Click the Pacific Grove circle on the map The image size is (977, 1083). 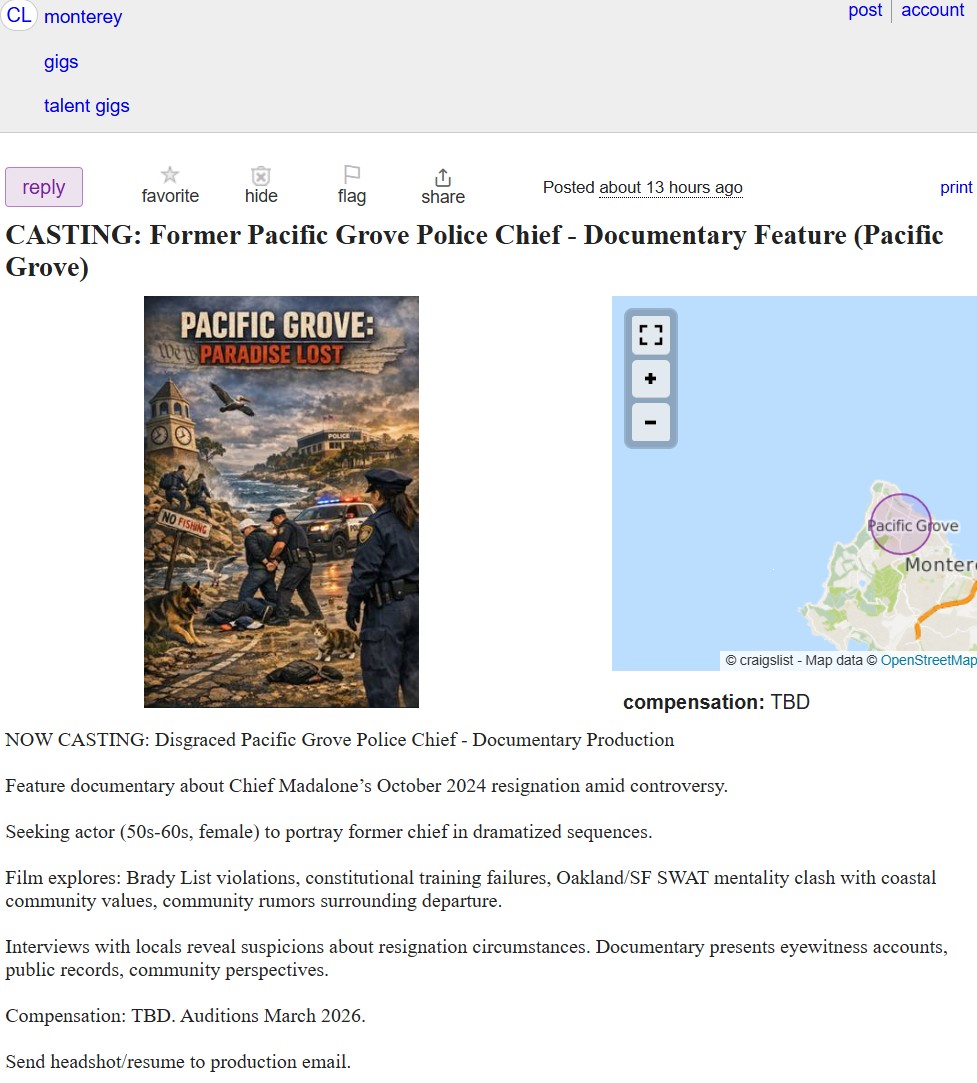(x=900, y=524)
